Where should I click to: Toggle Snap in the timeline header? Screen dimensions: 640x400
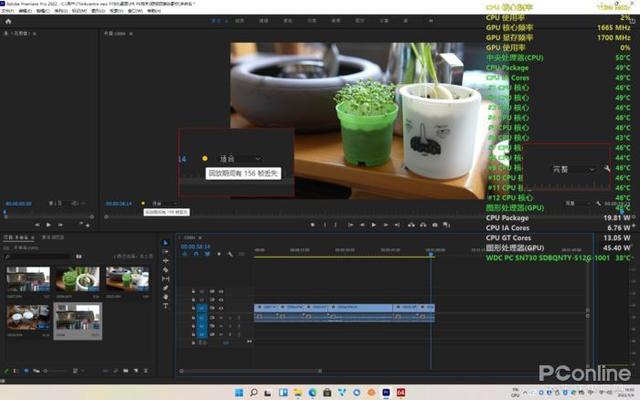point(196,254)
